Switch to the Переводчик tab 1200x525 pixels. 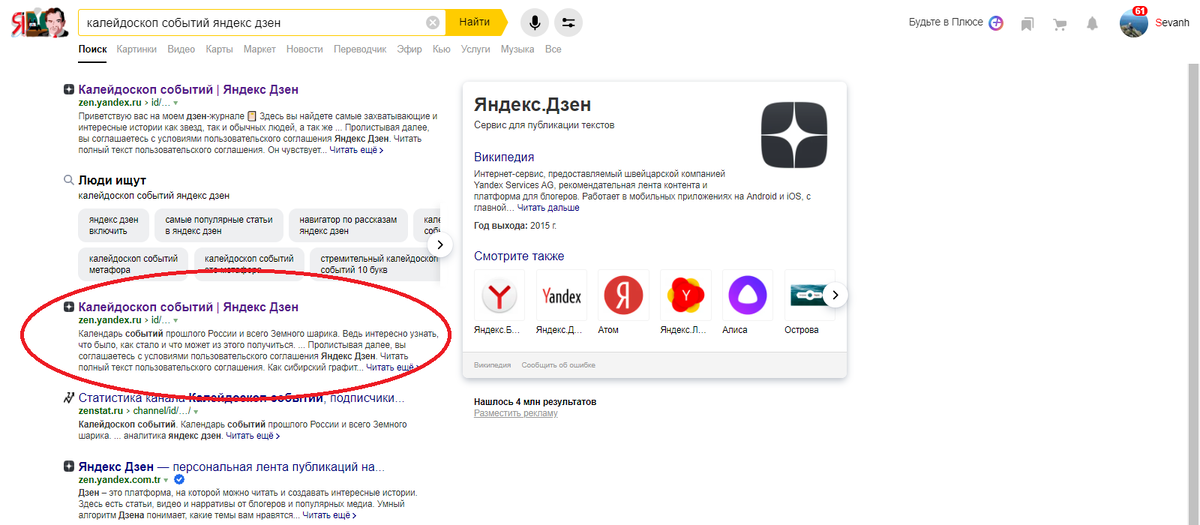[x=360, y=49]
